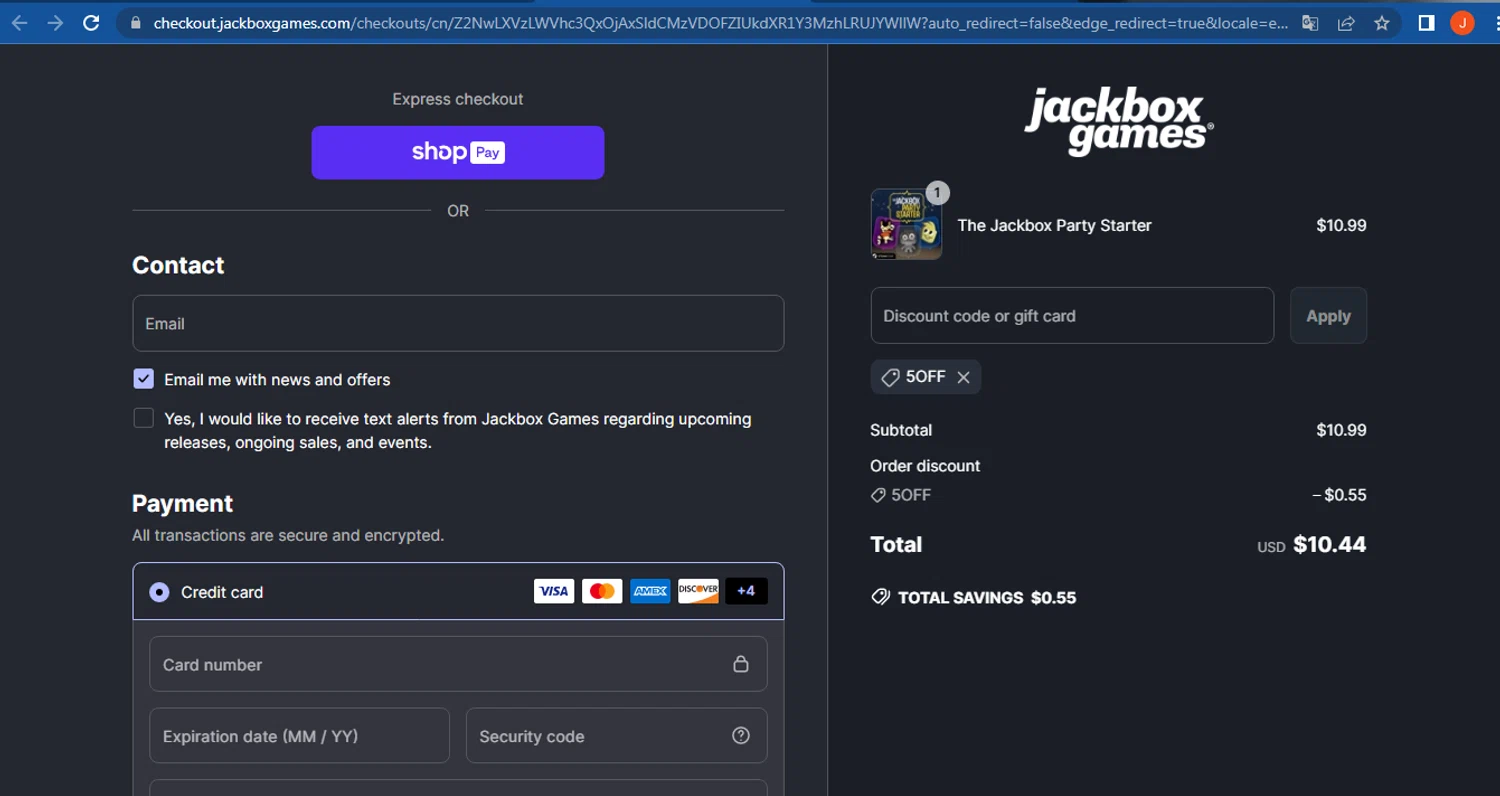Share this page via toolbar icon

(x=1346, y=23)
